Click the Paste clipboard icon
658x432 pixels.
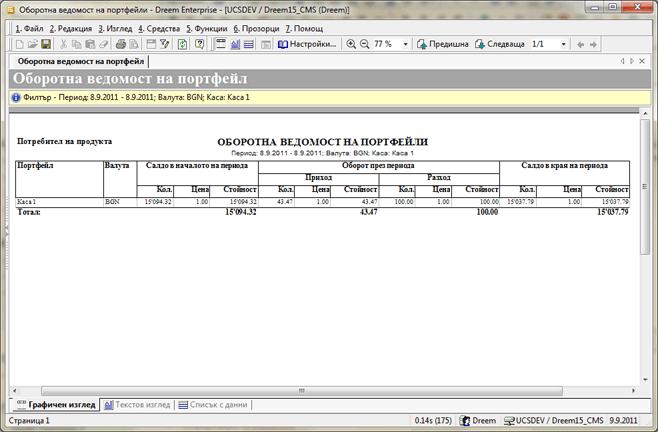click(x=90, y=44)
